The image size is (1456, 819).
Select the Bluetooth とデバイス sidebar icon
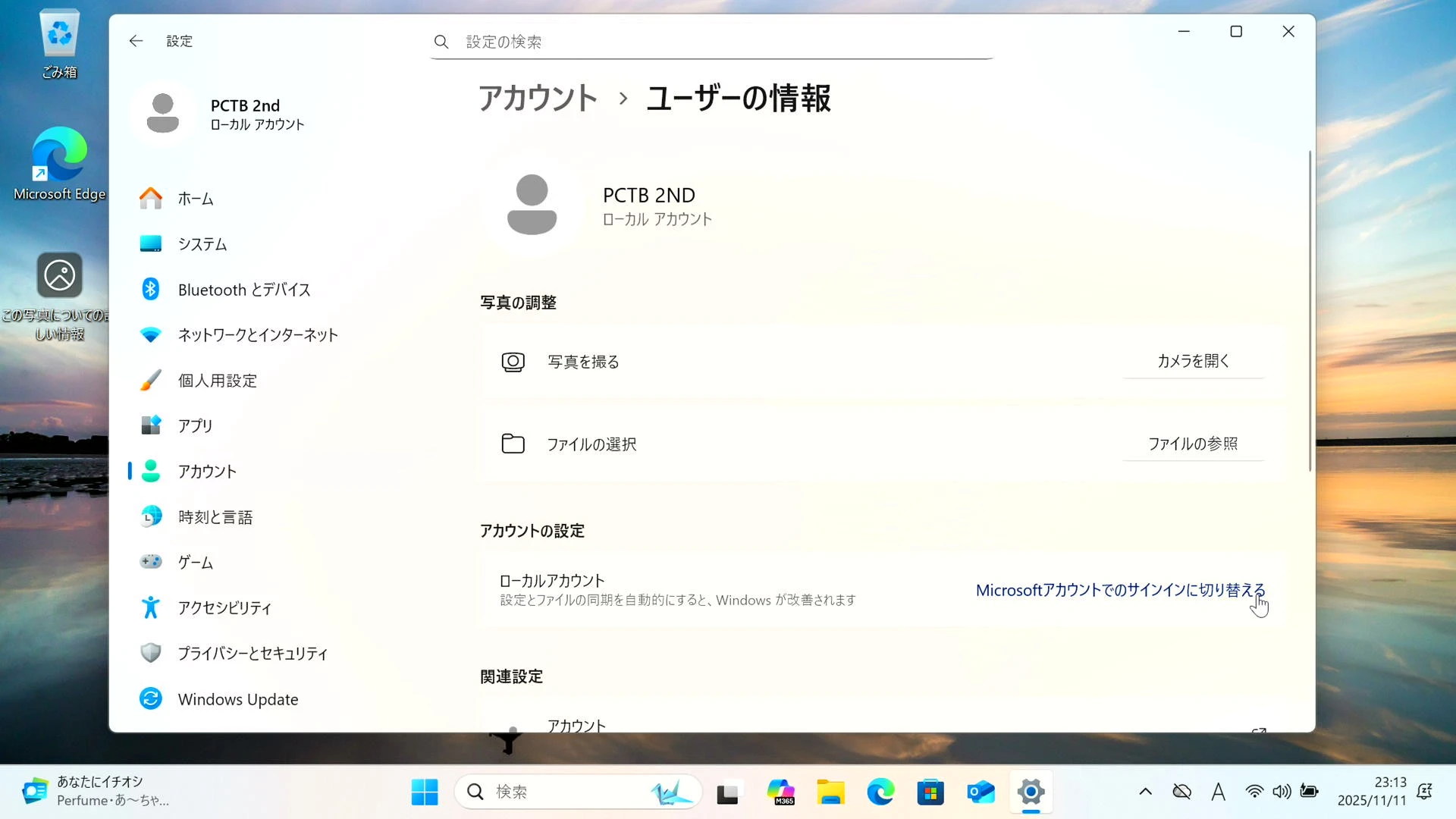[150, 289]
